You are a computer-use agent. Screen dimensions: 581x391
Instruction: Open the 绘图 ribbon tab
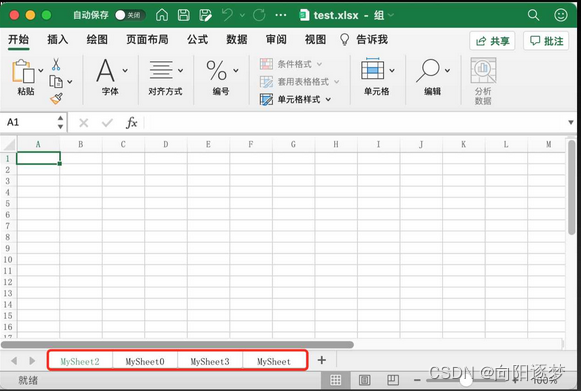coord(97,40)
